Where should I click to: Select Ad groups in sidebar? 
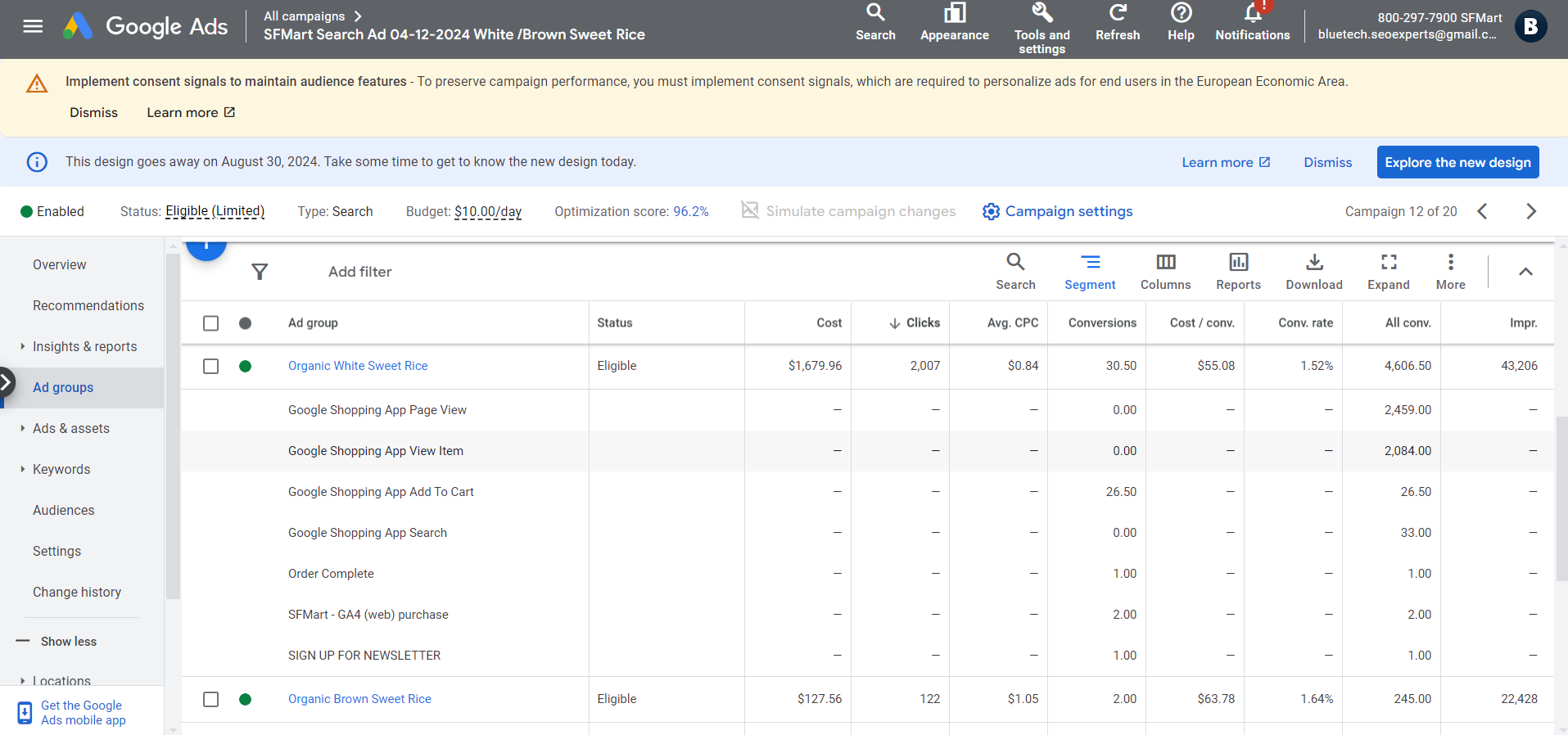click(x=63, y=387)
